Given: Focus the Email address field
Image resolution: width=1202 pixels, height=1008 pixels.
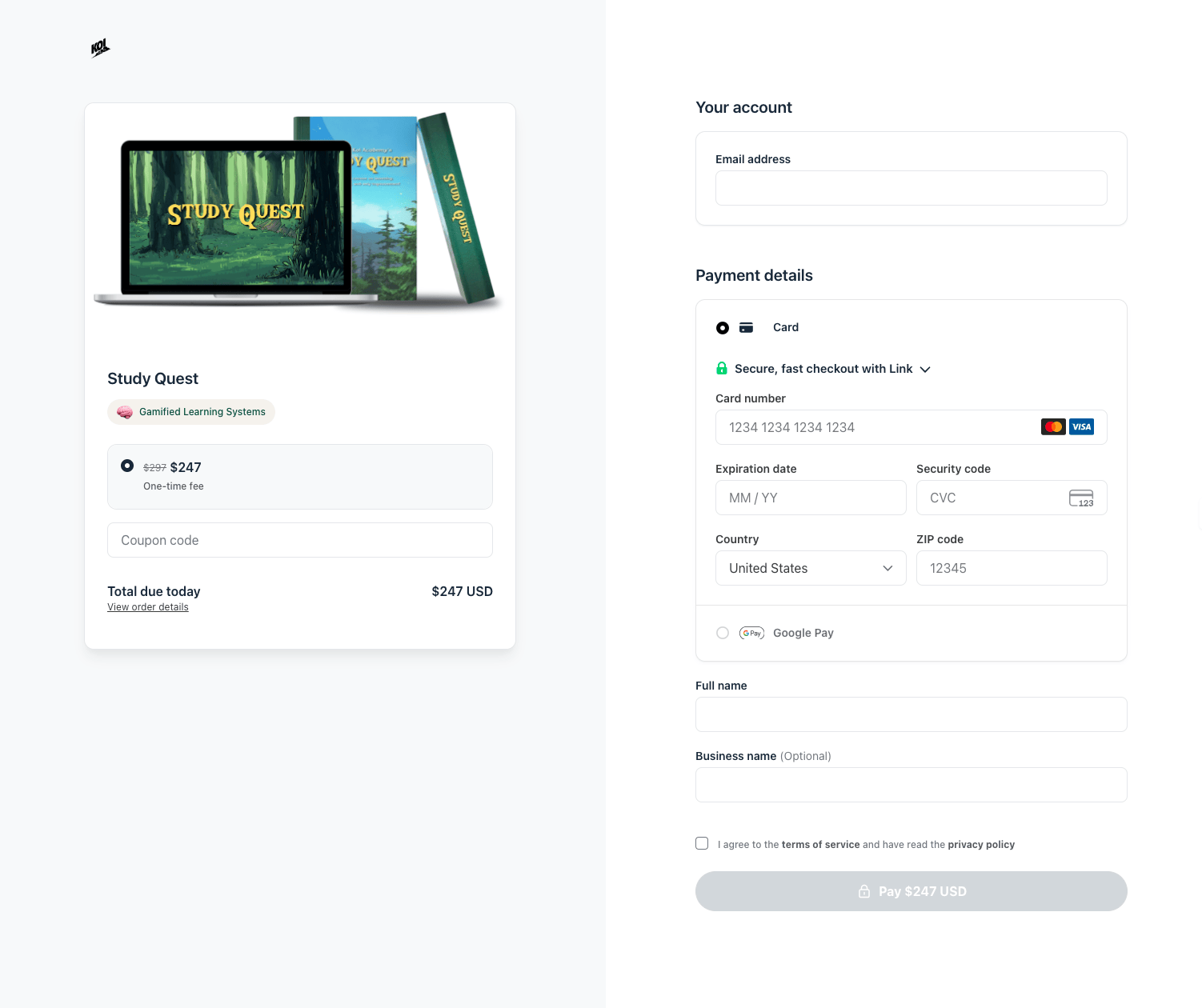Looking at the screenshot, I should 912,188.
